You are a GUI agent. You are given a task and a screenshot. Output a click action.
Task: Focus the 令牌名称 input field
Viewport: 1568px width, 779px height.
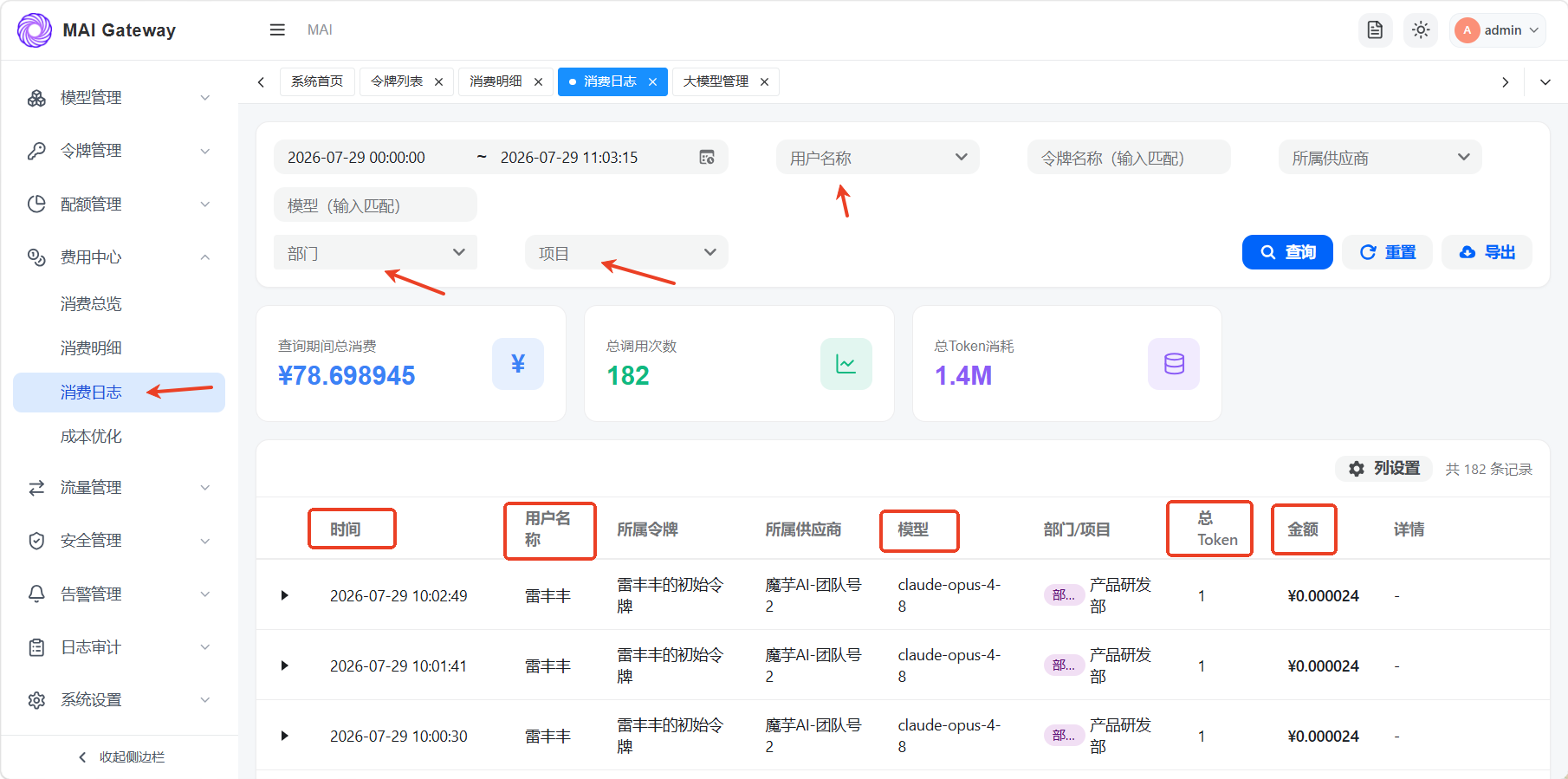[1129, 157]
